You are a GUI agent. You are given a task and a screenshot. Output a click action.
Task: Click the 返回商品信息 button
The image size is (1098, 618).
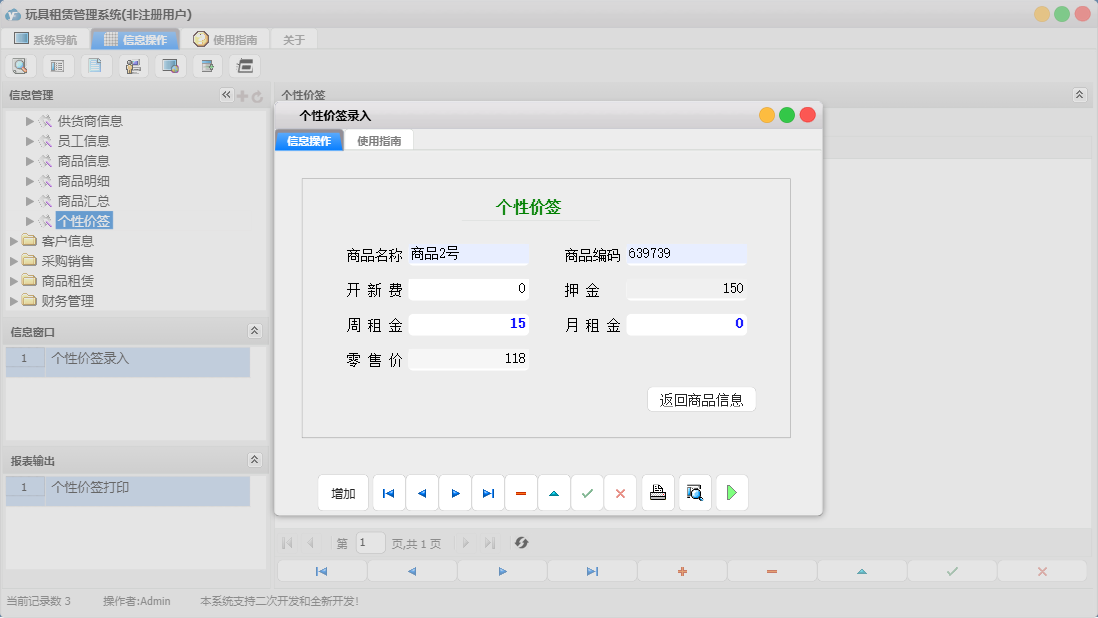point(701,398)
